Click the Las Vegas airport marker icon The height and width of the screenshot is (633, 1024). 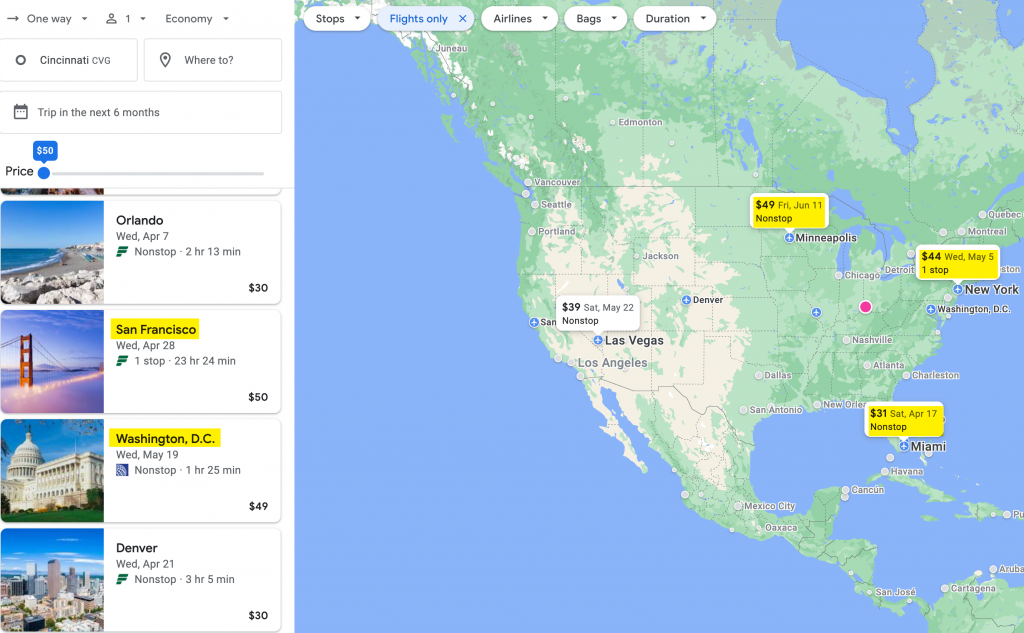(x=598, y=340)
